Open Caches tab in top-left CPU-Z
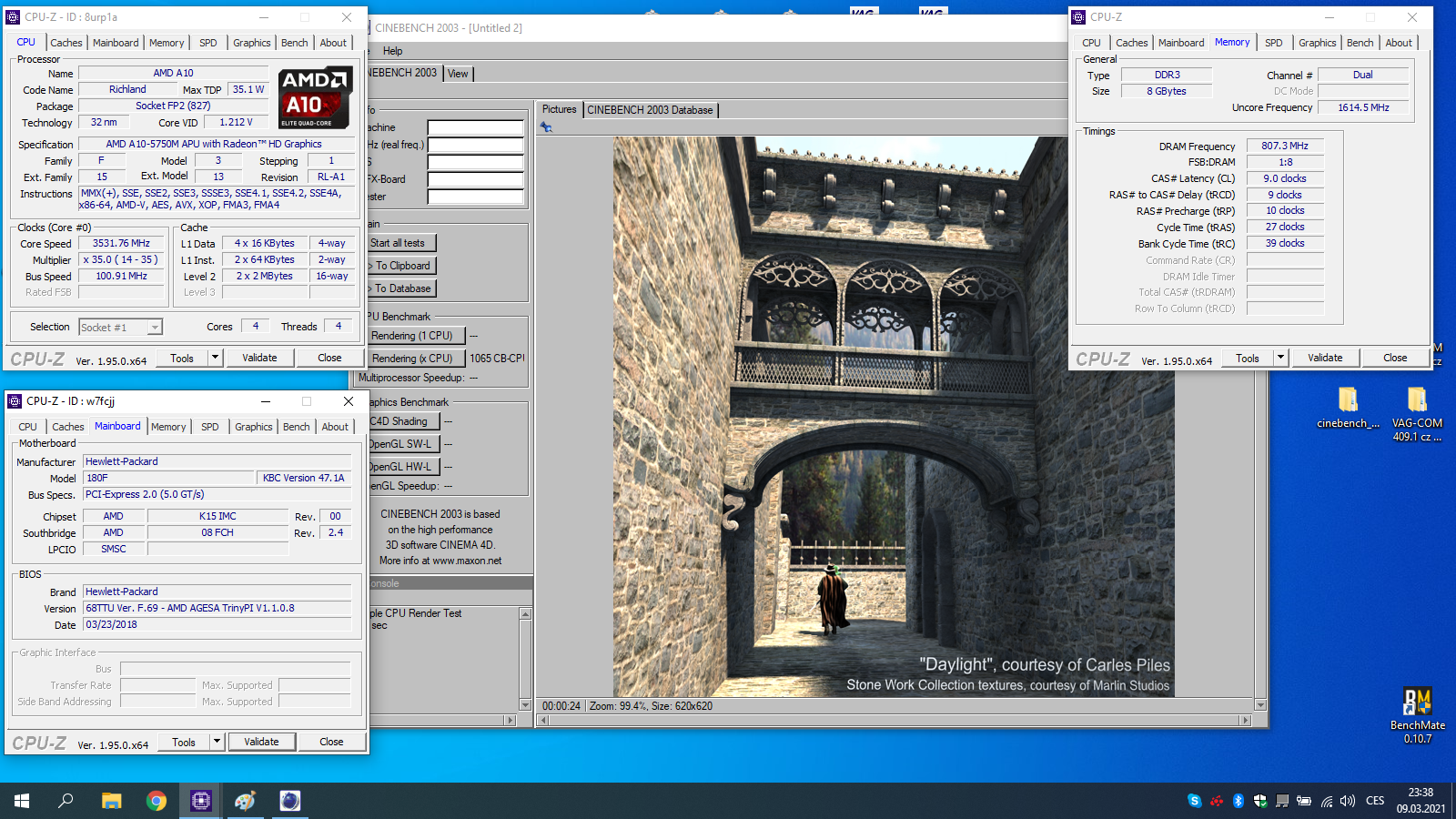1456x819 pixels. pos(66,43)
